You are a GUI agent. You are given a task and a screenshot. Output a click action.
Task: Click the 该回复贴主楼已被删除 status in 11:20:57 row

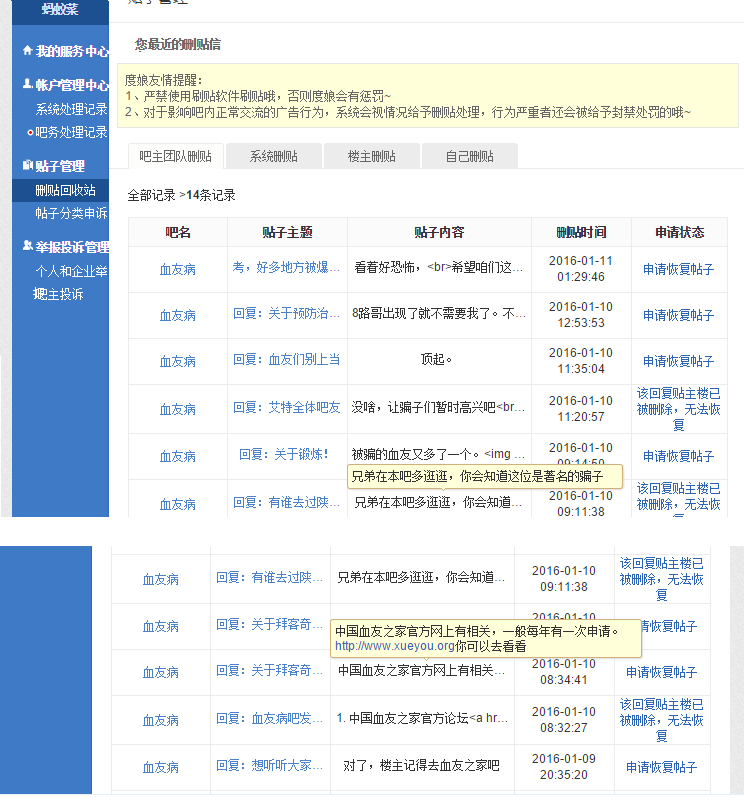[x=678, y=409]
